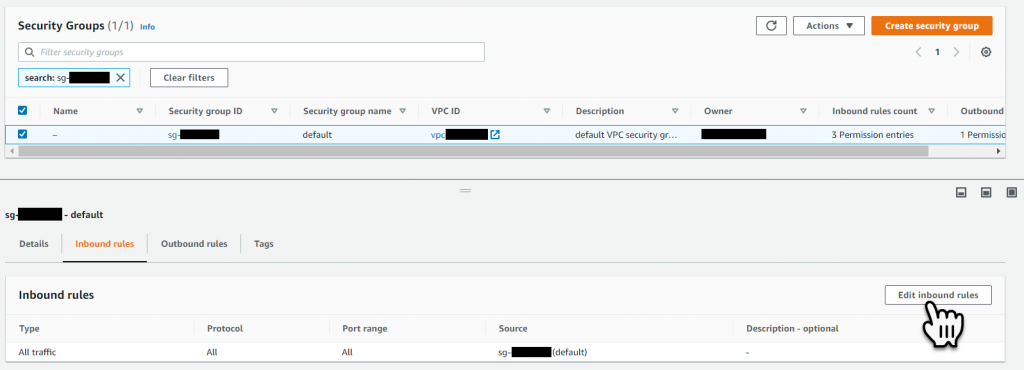Maximize details pane with last layout icon
1024x370 pixels.
pos(1012,193)
